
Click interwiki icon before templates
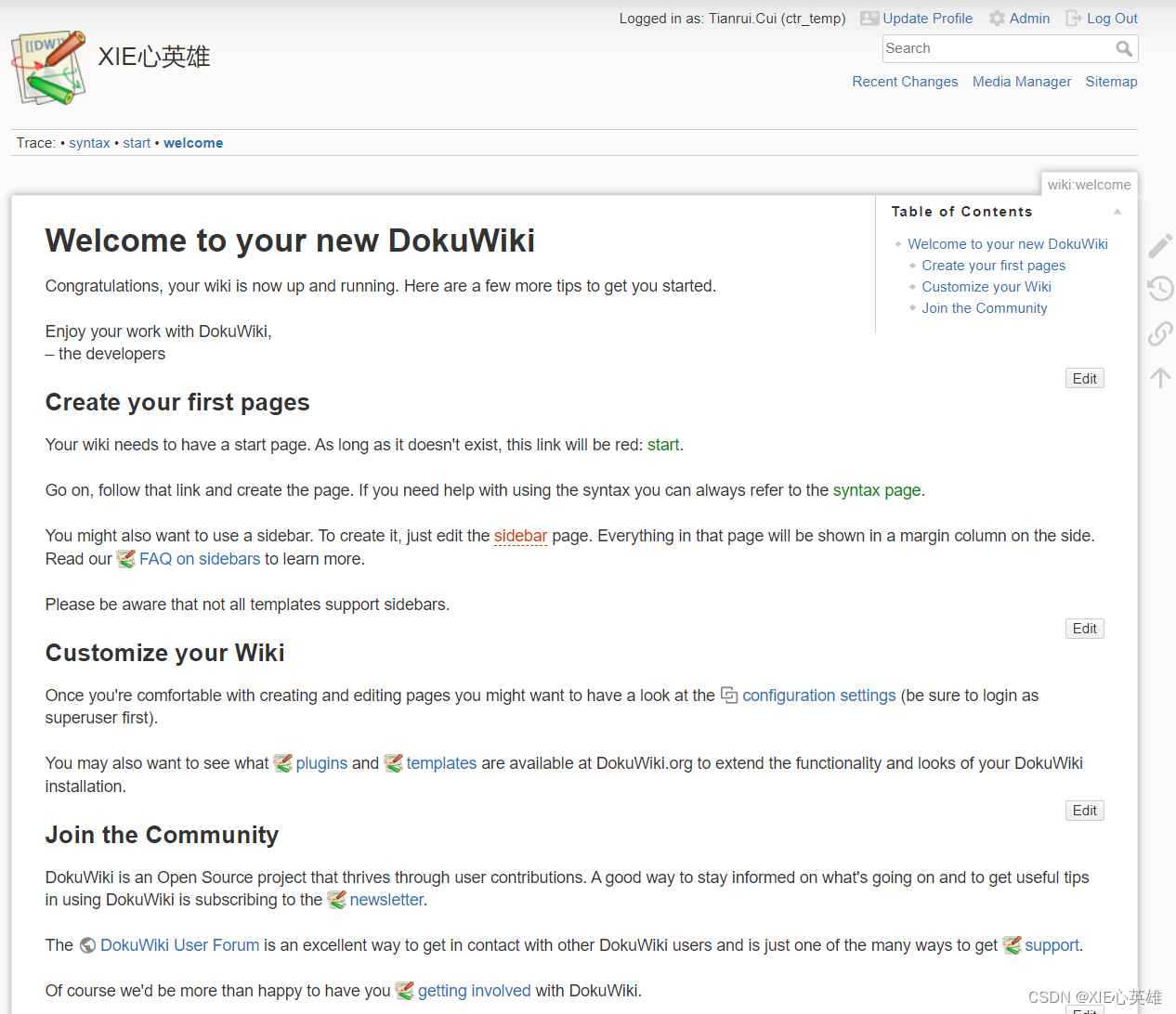coord(394,763)
